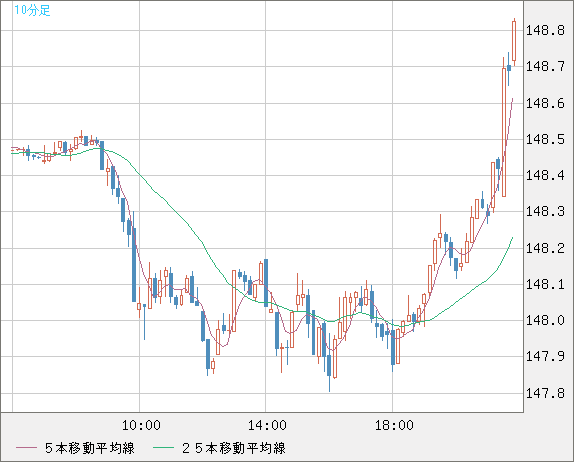The width and height of the screenshot is (574, 462).
Task: Click the 148.2 price axis label
Action: pyautogui.click(x=545, y=248)
